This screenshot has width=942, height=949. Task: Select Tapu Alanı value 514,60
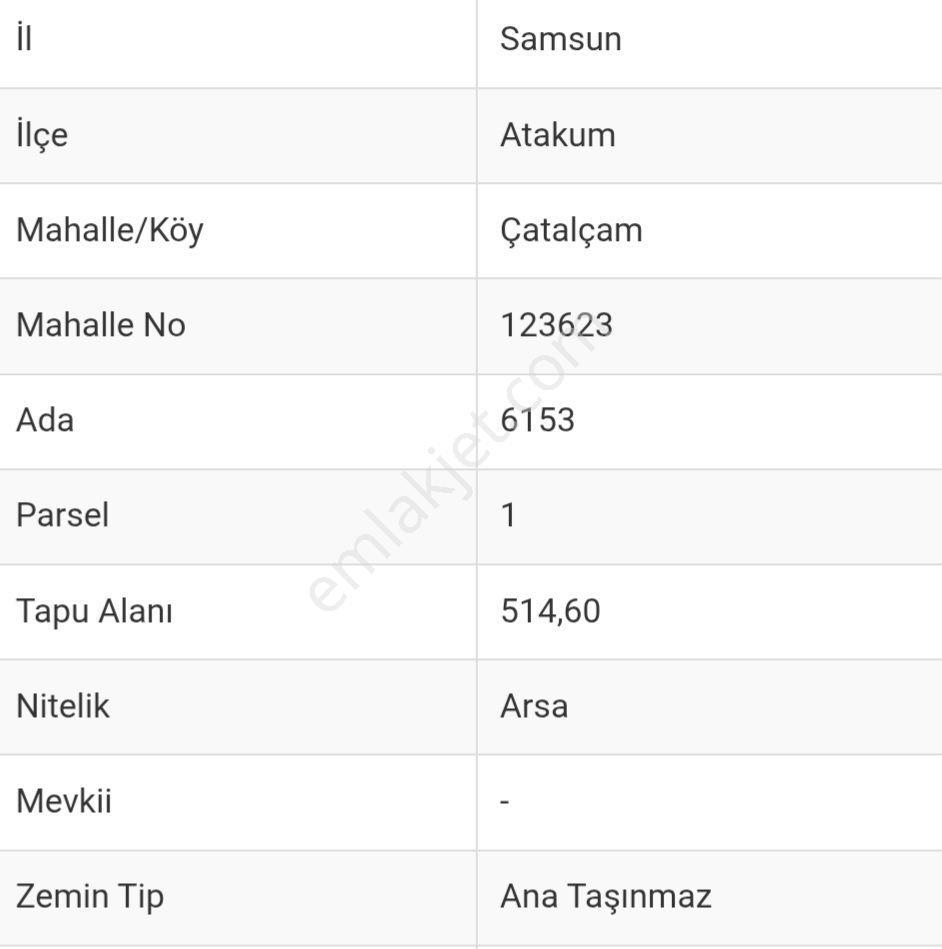coord(550,611)
